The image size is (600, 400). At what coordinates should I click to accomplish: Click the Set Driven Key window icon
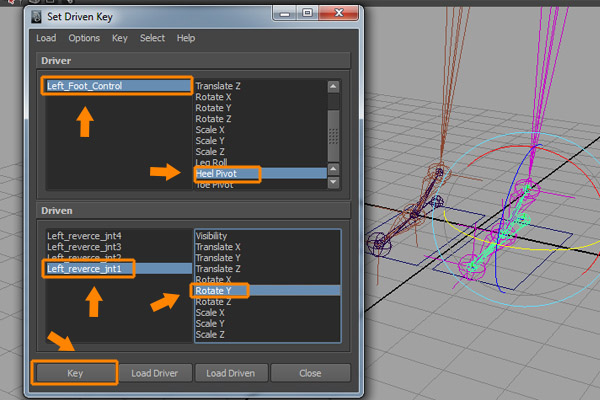point(39,15)
